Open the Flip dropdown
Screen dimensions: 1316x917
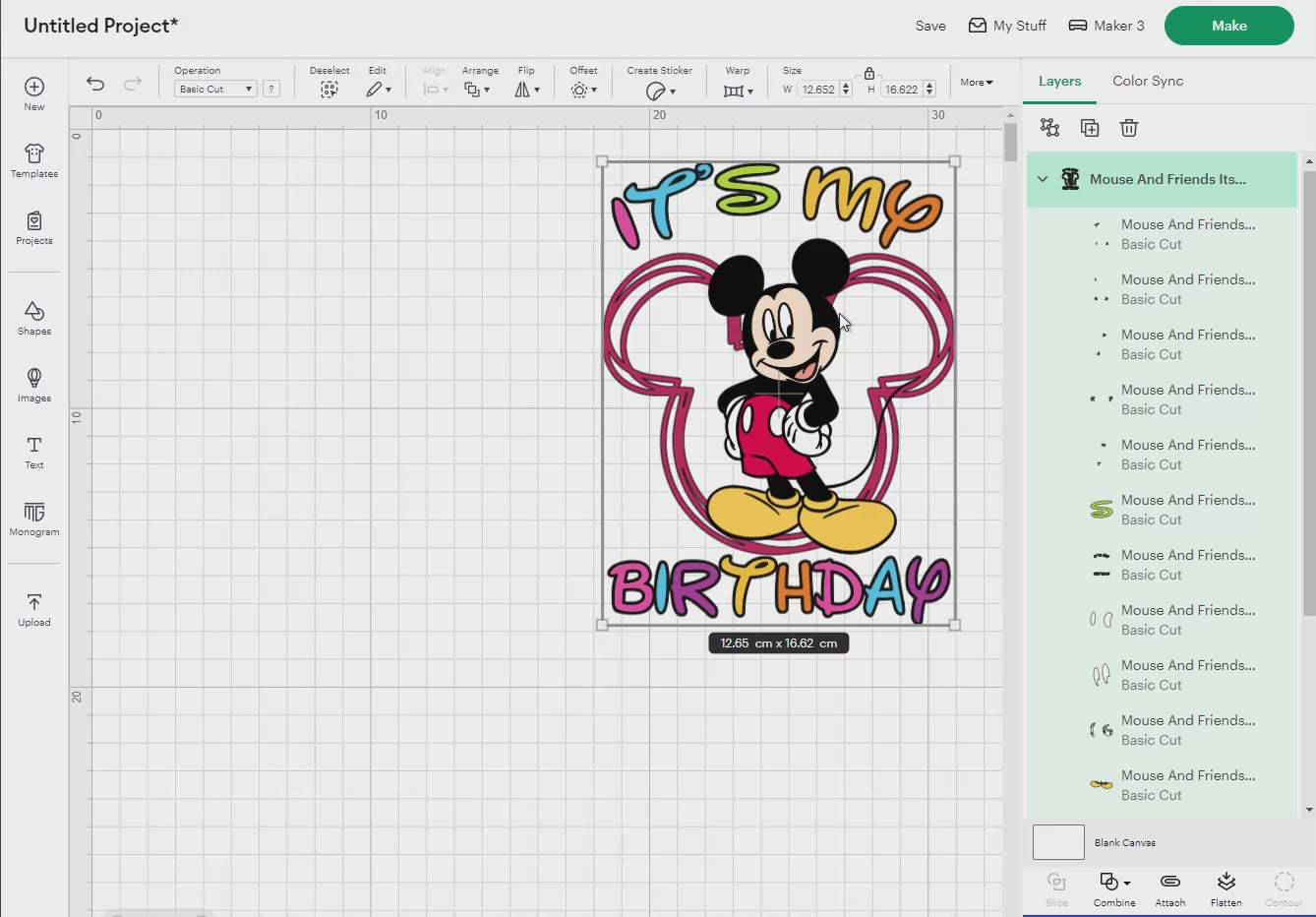(527, 90)
